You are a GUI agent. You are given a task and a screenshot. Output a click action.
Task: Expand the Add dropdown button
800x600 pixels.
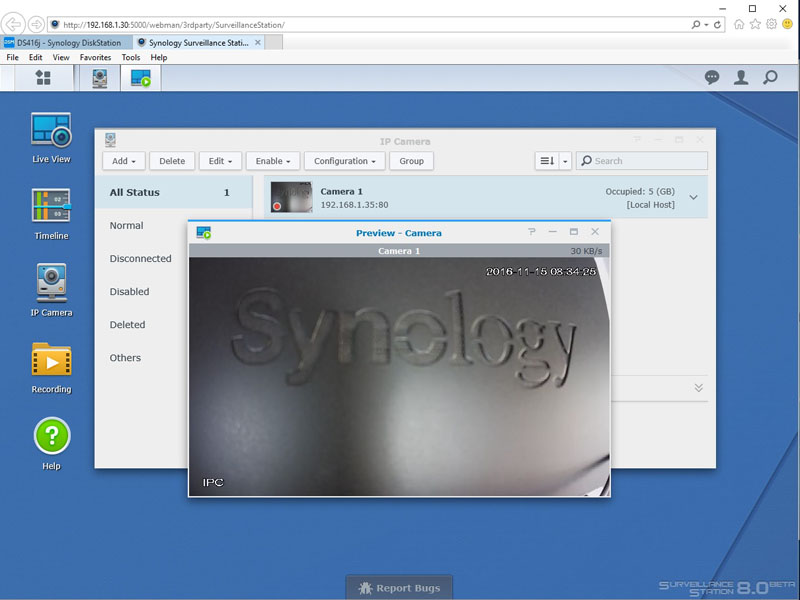(x=124, y=161)
